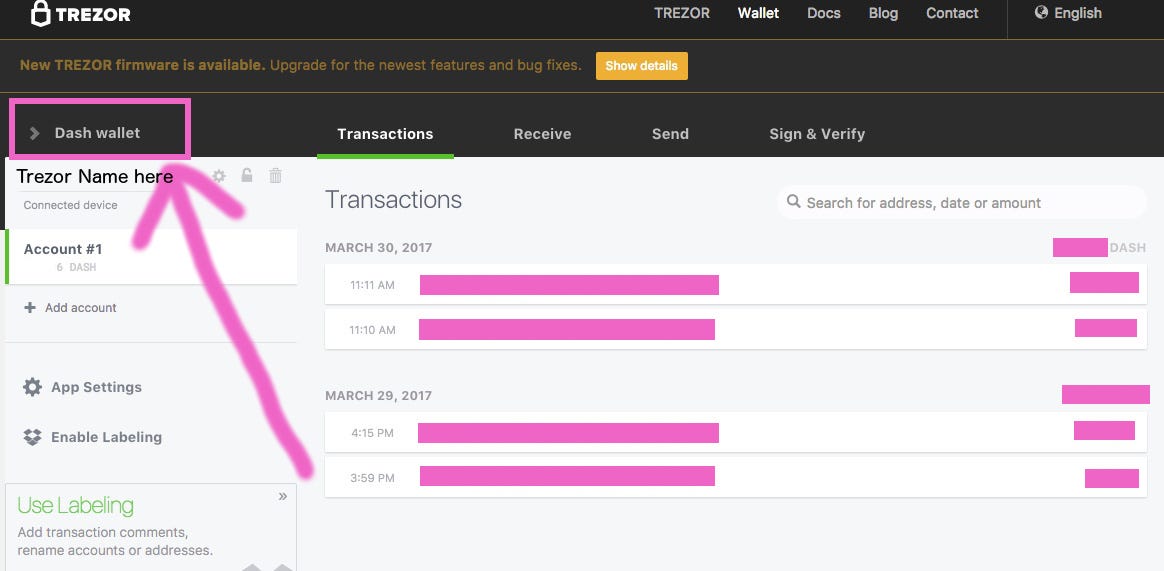Click the Show details firmware button

642,65
